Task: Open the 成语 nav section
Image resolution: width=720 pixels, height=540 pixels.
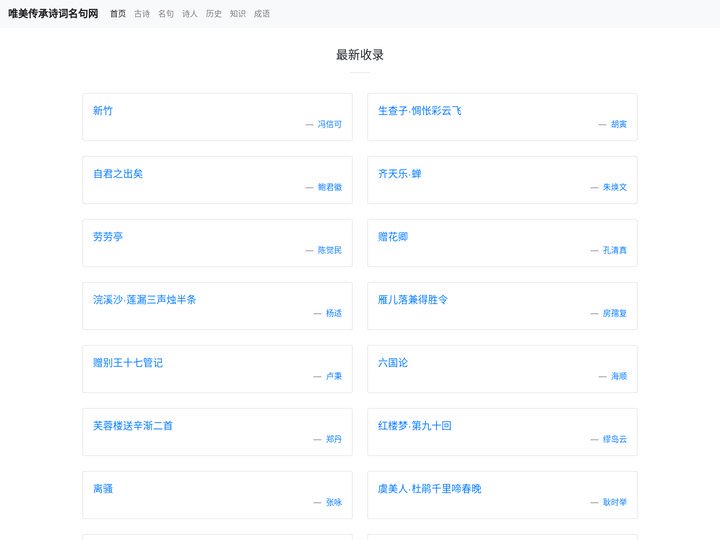Action: tap(262, 14)
